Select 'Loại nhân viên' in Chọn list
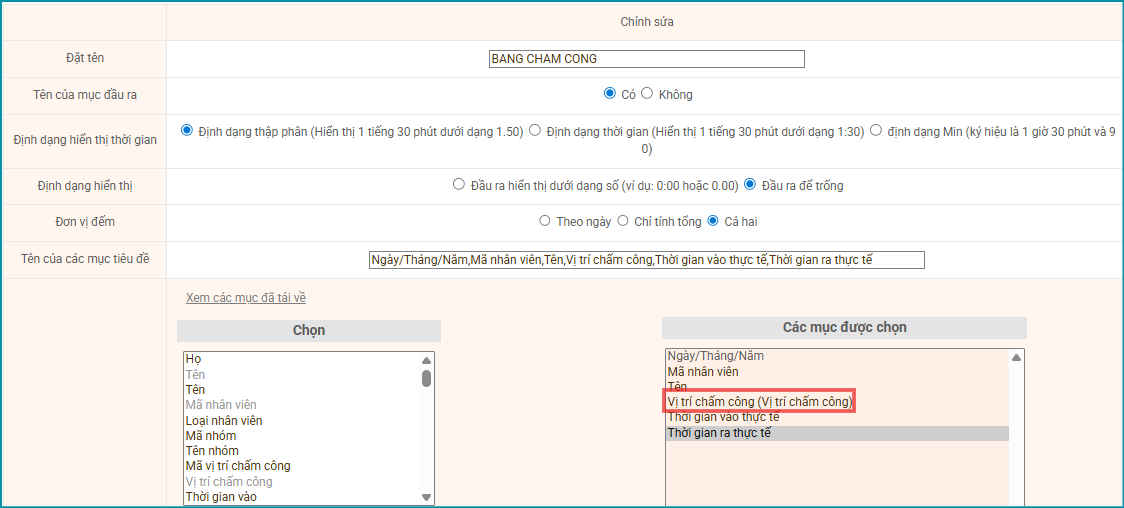The height and width of the screenshot is (508, 1124). (x=224, y=421)
